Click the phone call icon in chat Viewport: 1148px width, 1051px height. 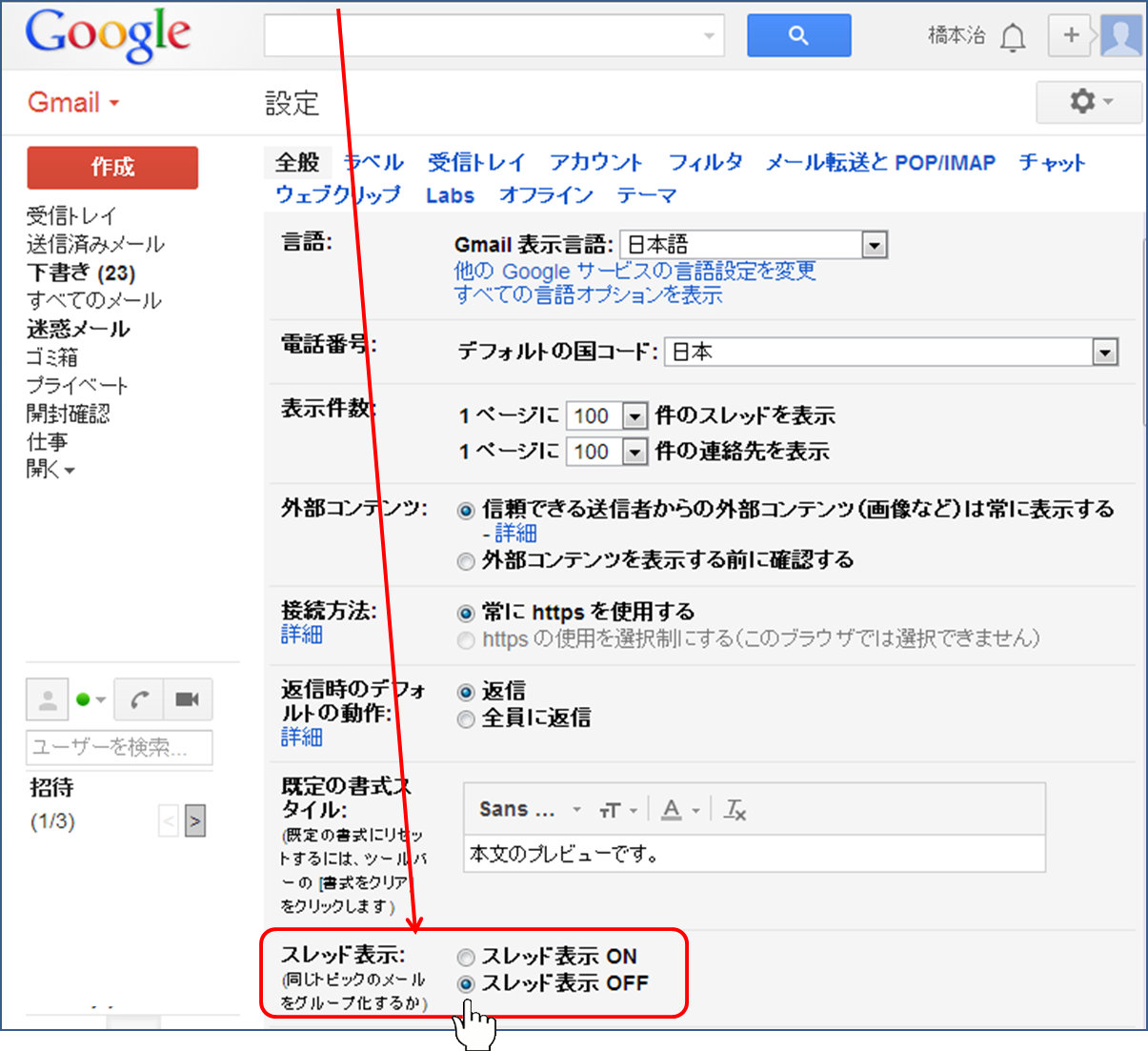pos(139,700)
